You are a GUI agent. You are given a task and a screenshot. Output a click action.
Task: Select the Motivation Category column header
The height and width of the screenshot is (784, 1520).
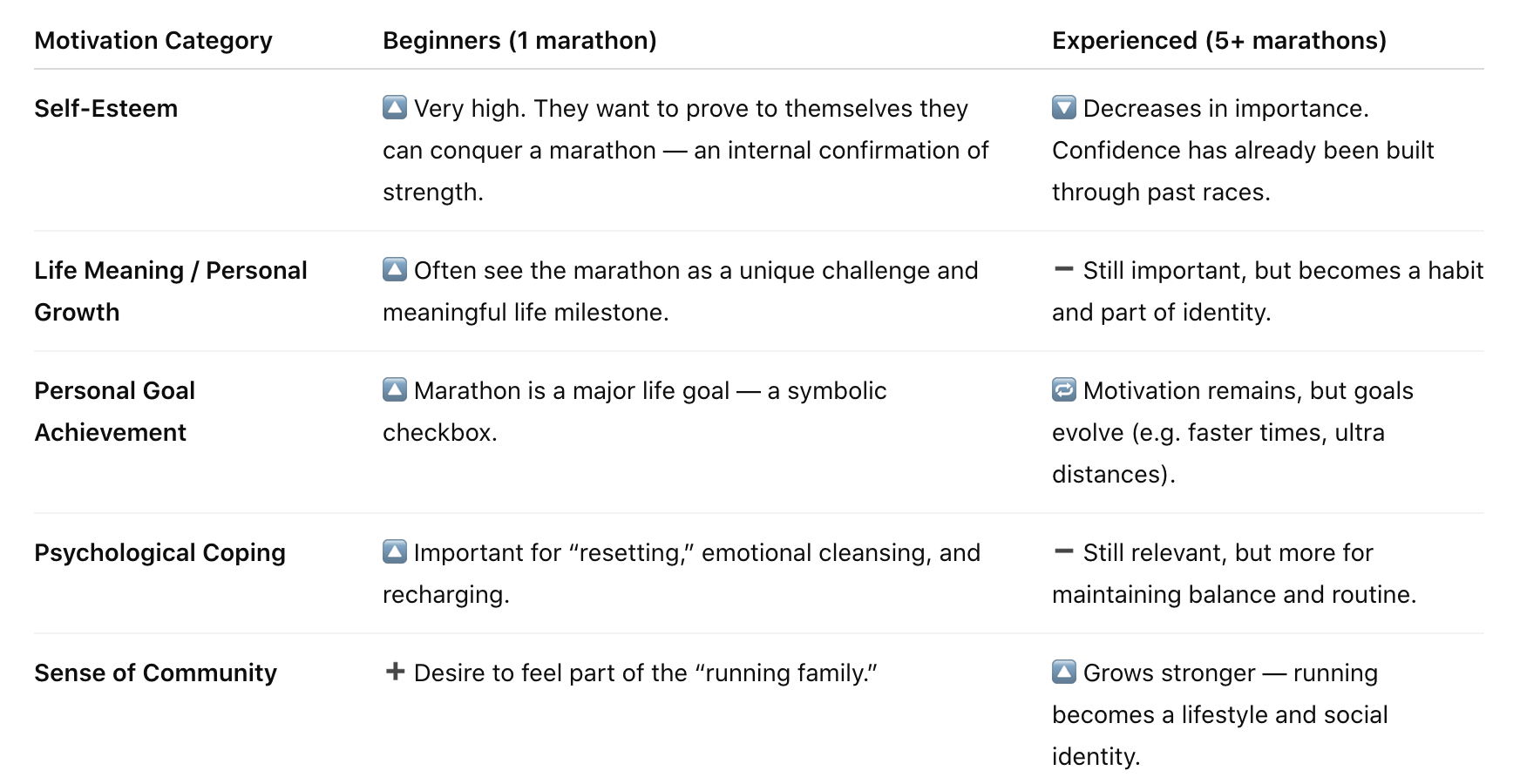[x=153, y=41]
